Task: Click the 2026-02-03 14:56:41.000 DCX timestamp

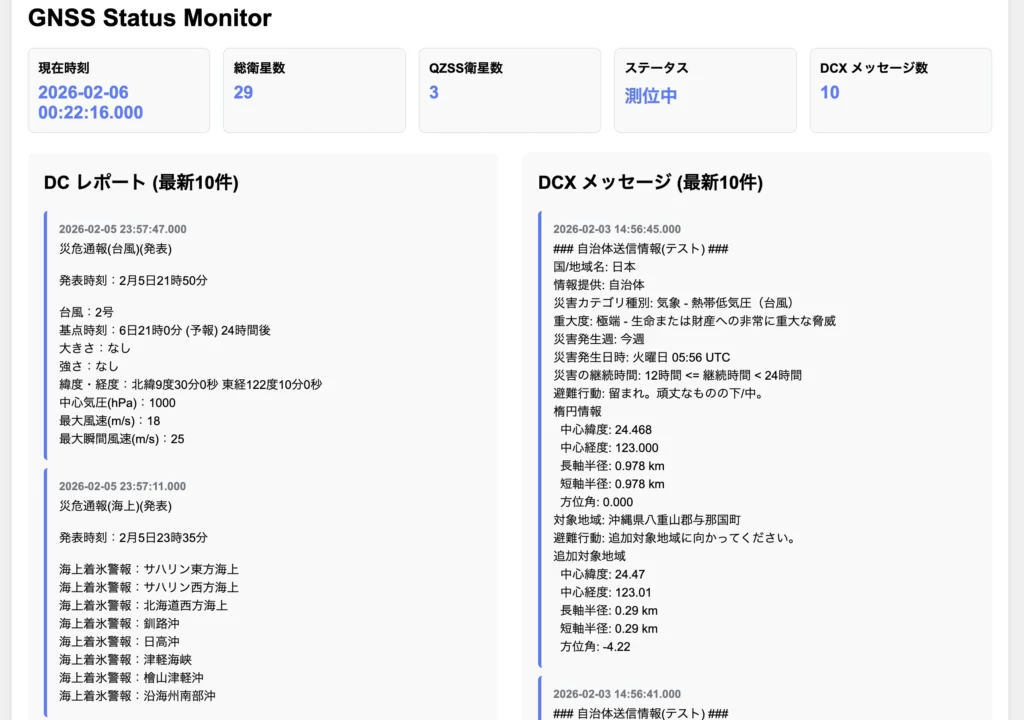Action: pos(617,694)
